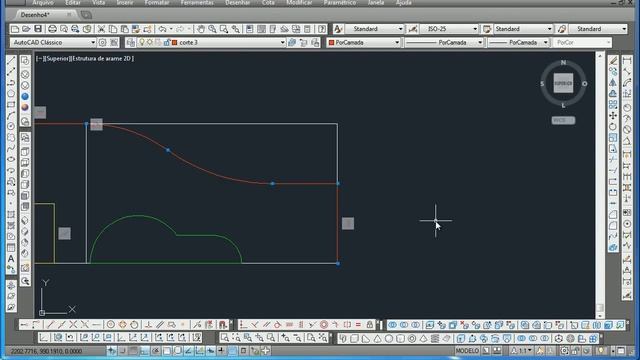Click the Move tool in Modify toolbar
This screenshot has width=640, height=360.
point(613,116)
